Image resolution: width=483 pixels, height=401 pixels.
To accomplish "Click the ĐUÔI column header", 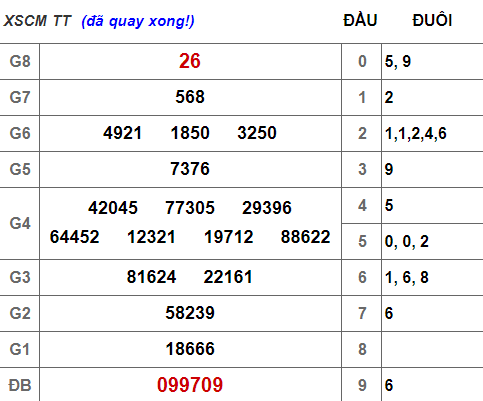I will click(x=432, y=20).
